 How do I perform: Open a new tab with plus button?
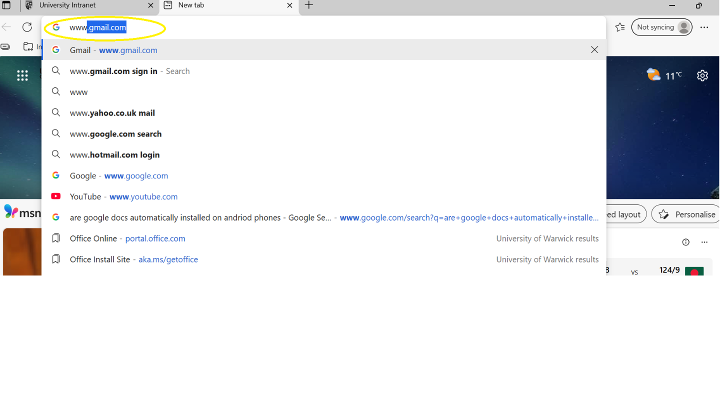(x=309, y=5)
